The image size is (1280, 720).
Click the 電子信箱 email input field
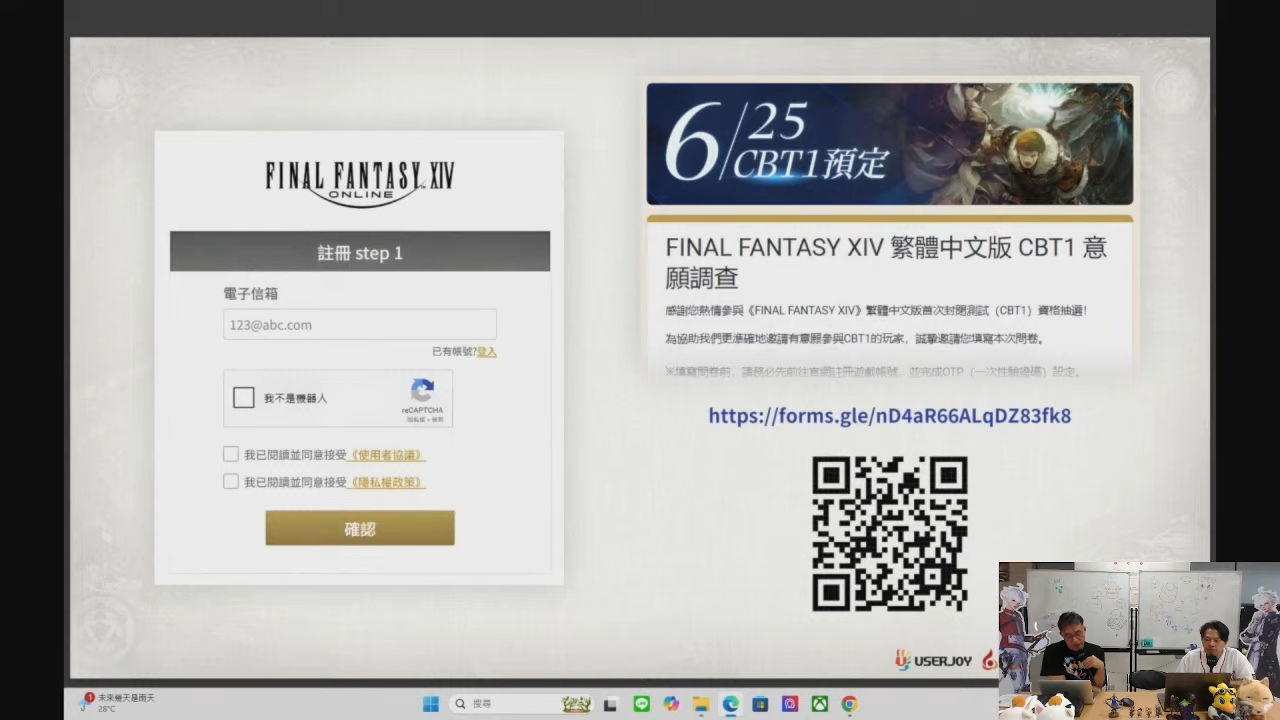click(x=360, y=325)
